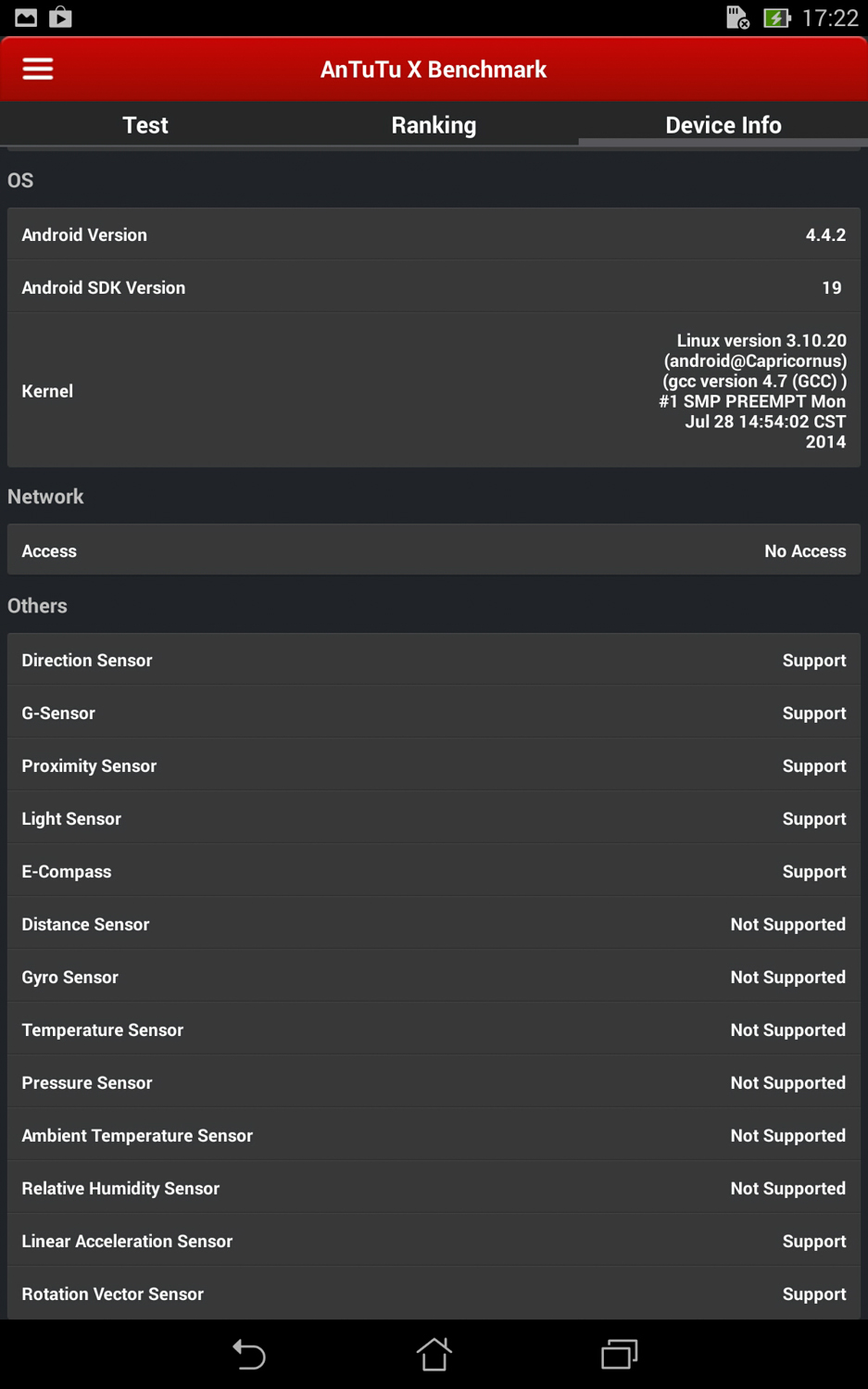
Task: Tap the E-Compass row
Action: coord(434,871)
